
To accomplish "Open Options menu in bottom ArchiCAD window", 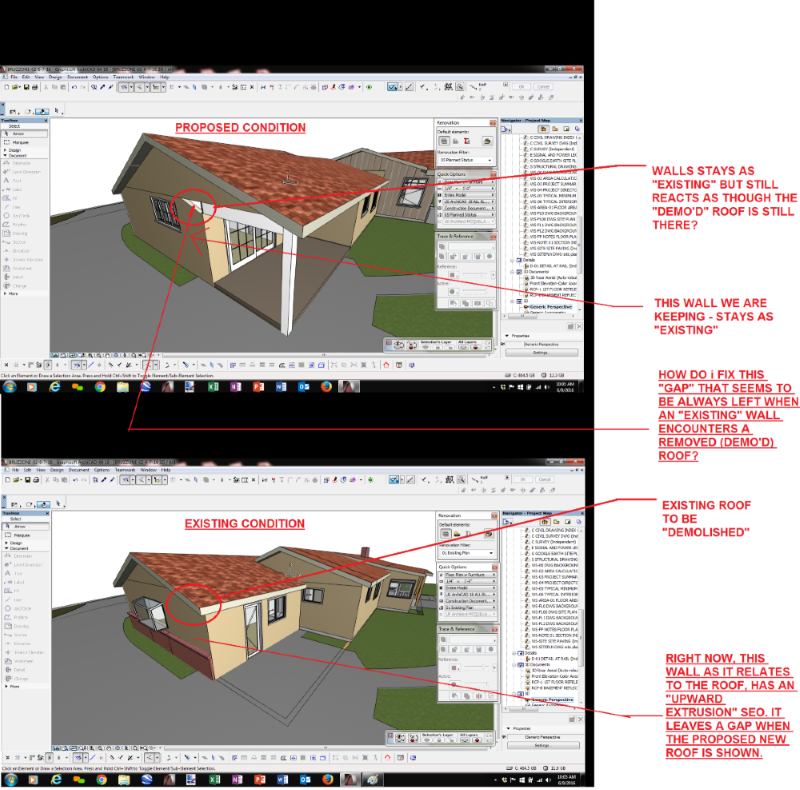I will coord(102,470).
